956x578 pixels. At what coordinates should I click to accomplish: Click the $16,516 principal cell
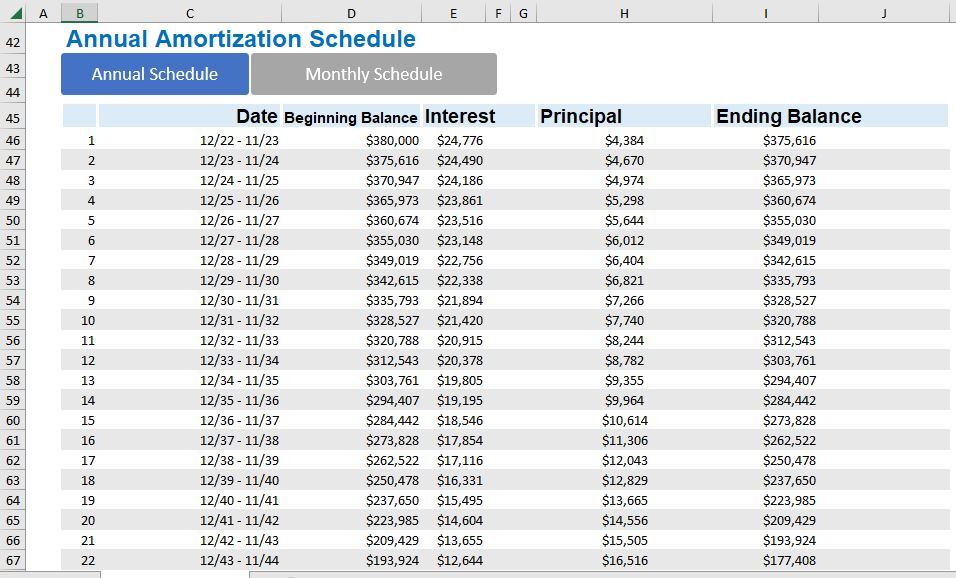pyautogui.click(x=624, y=561)
